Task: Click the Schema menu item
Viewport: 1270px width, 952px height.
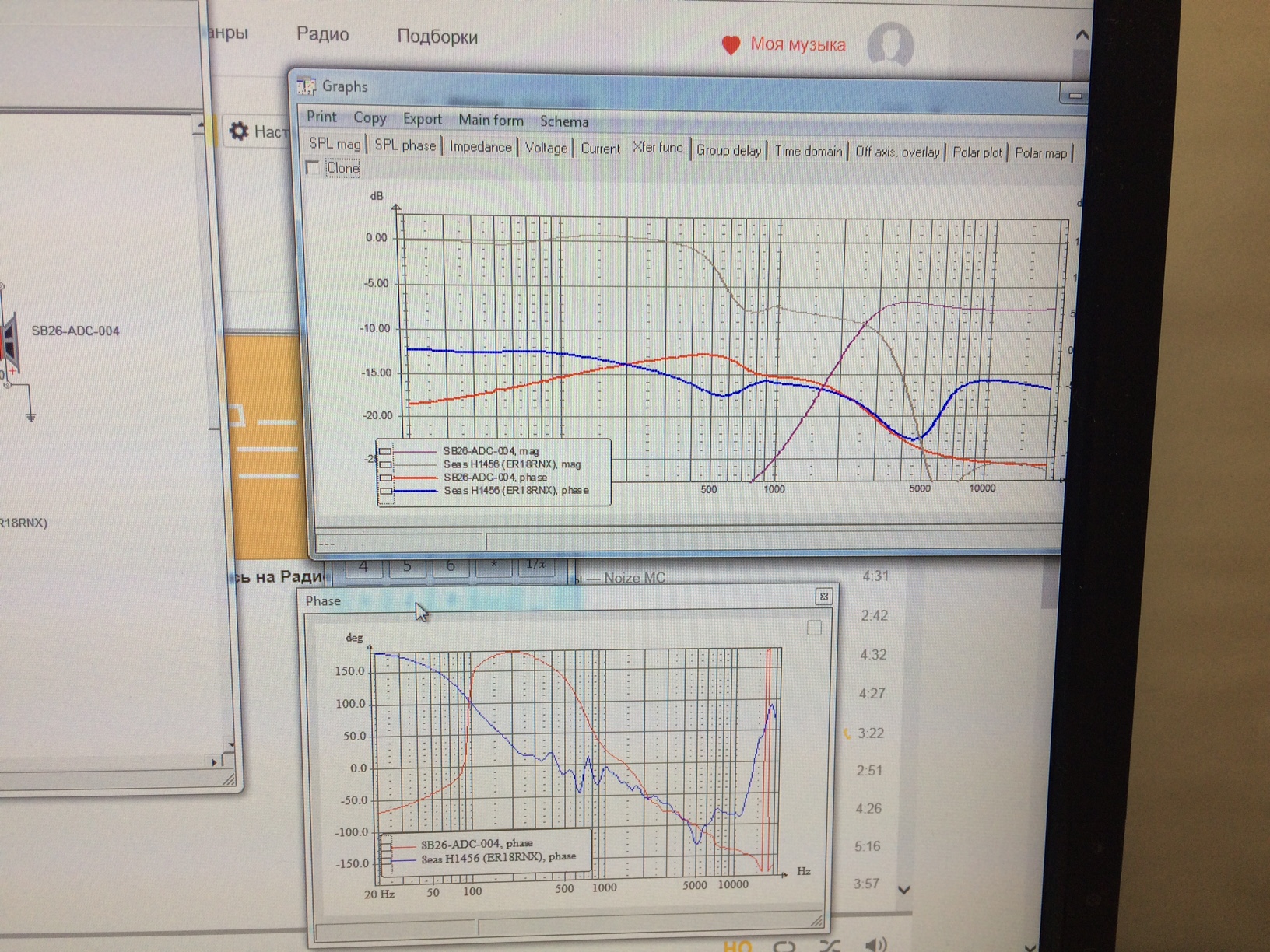Action: (x=564, y=121)
